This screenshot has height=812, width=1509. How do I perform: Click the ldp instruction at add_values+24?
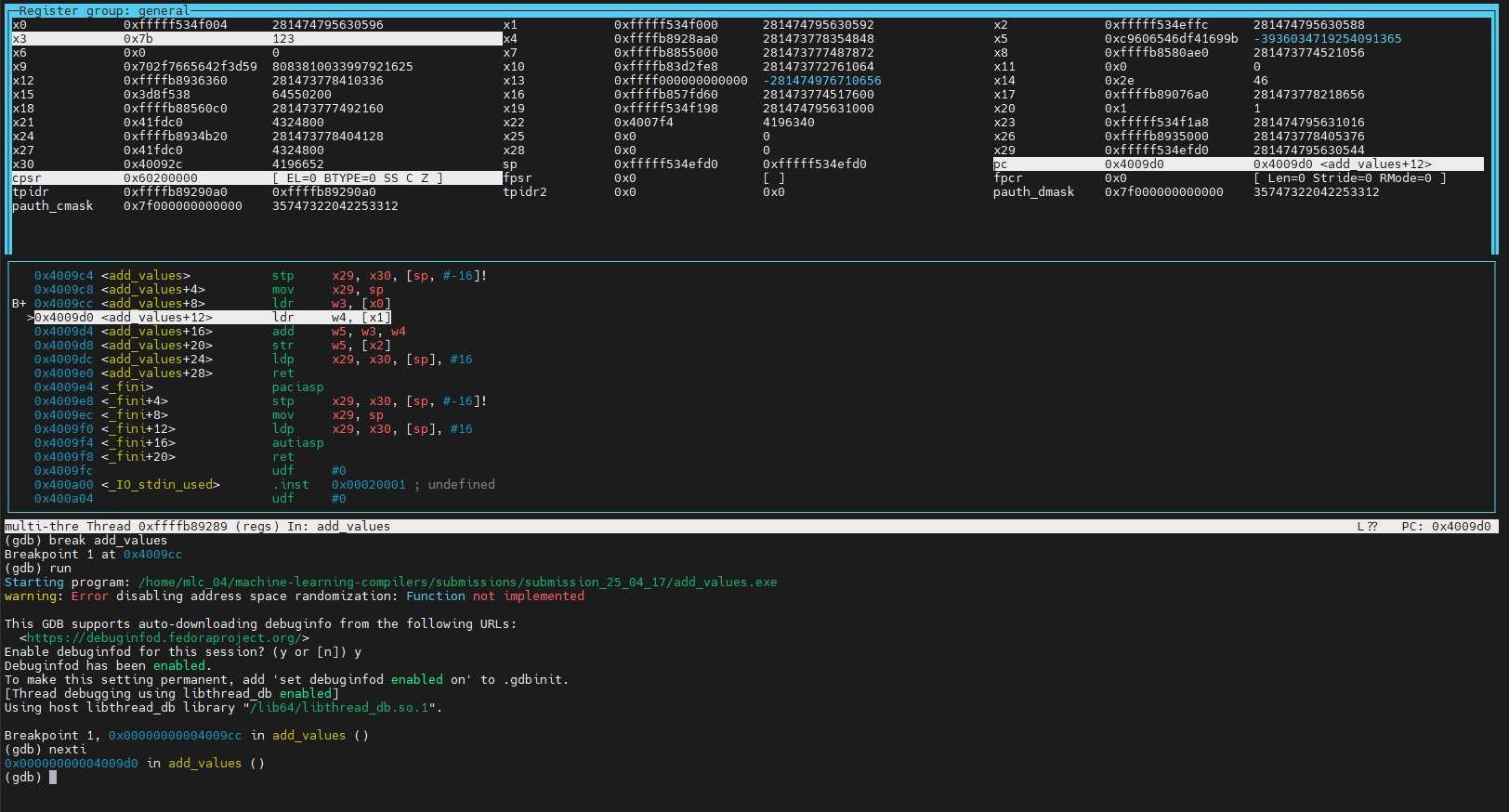coord(254,360)
